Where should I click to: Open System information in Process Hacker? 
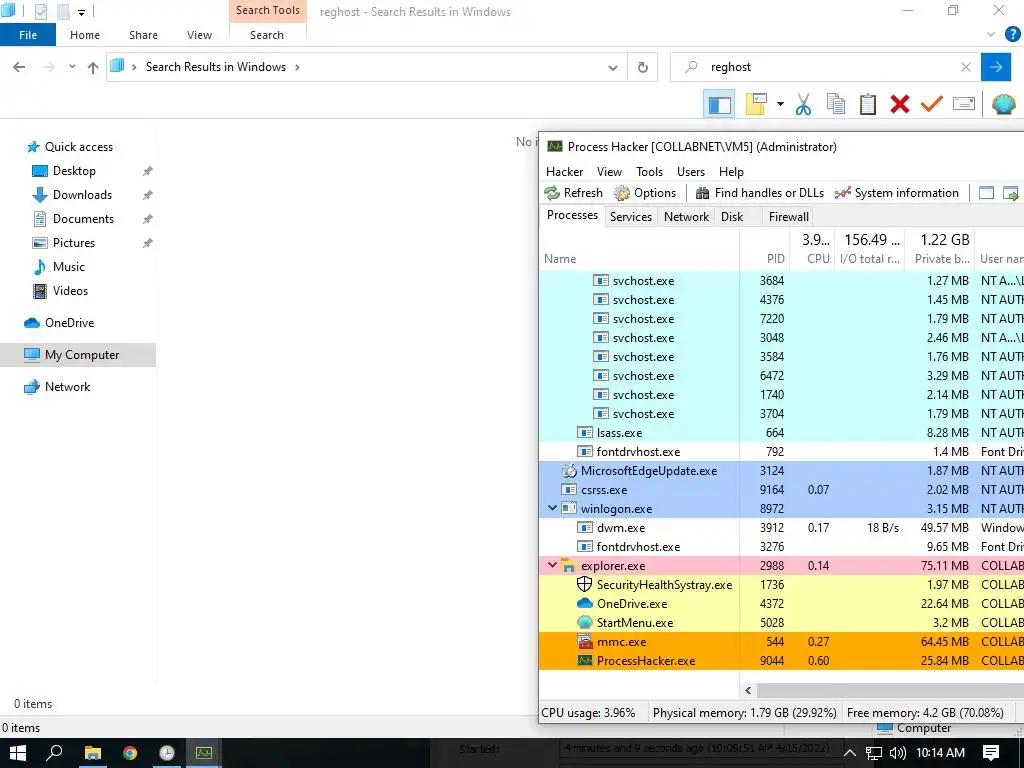897,193
